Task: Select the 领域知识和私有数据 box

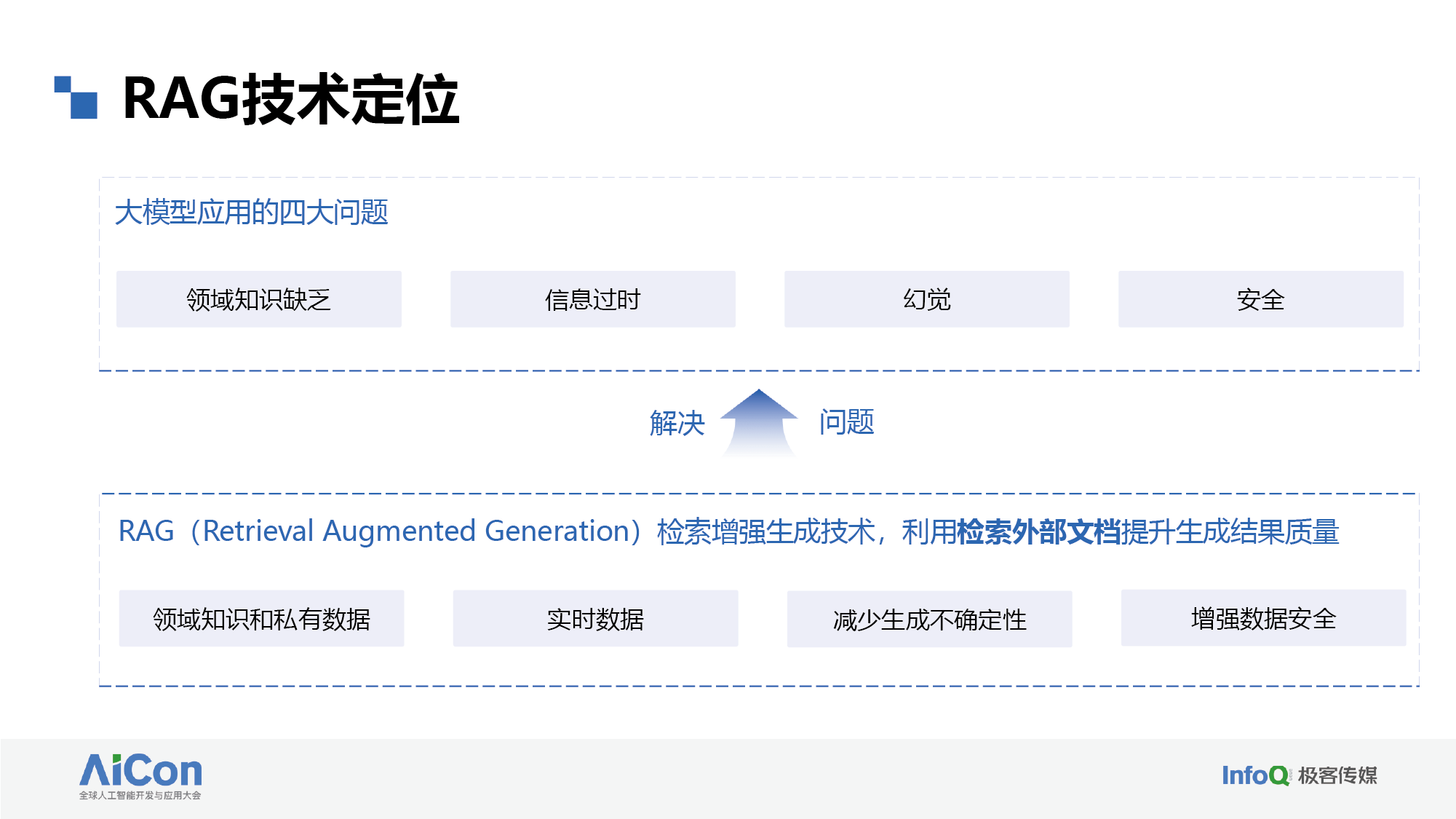Action: tap(261, 619)
